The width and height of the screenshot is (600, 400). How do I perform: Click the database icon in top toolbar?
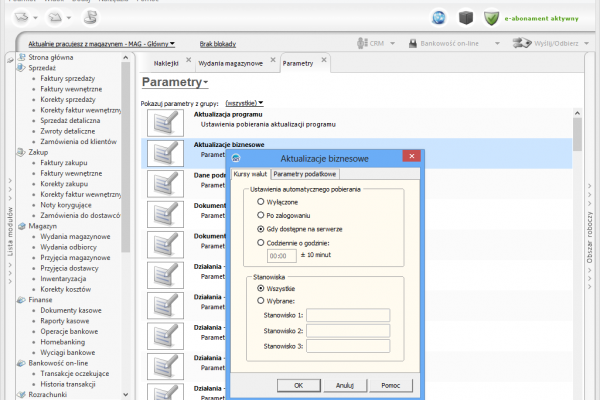(x=91, y=17)
